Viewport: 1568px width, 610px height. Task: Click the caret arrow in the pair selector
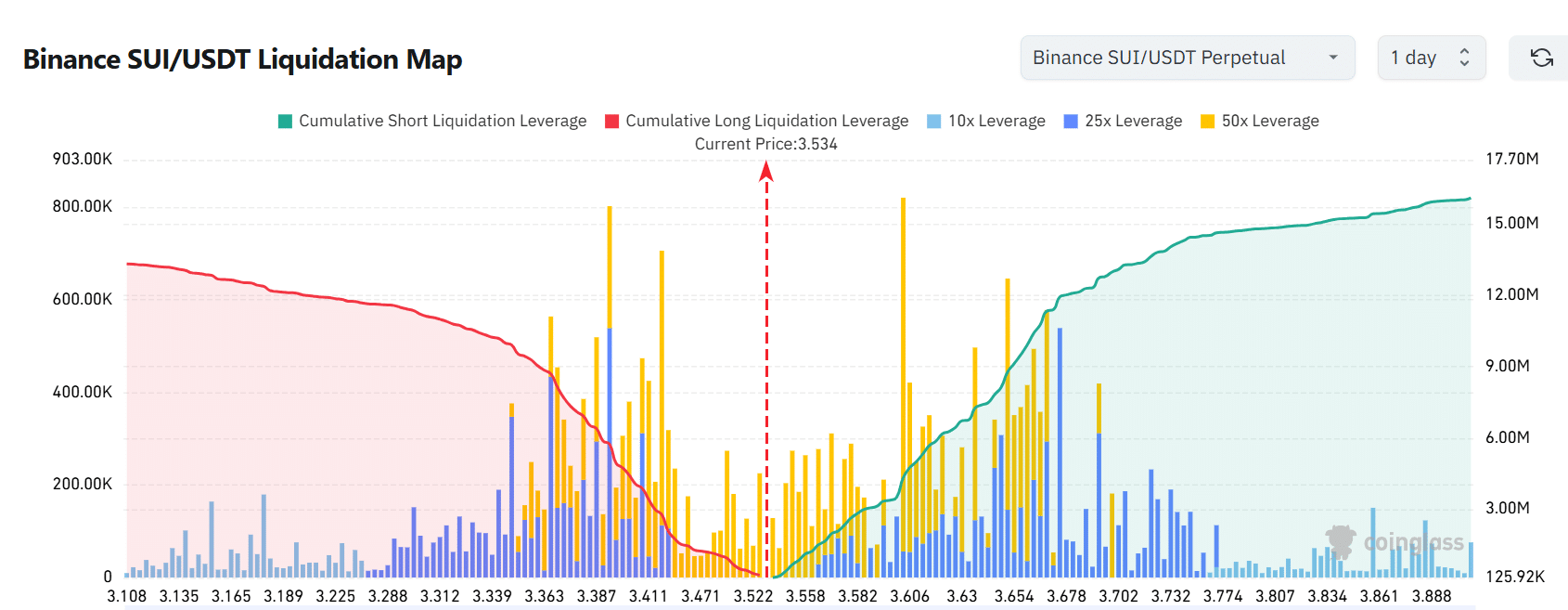(x=1333, y=58)
